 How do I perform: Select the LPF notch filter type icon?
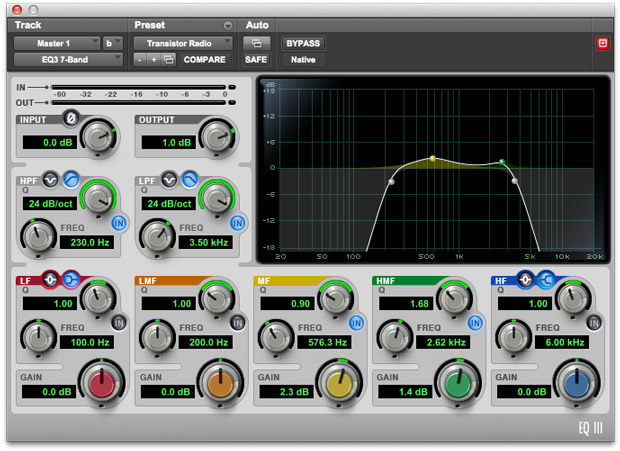[169, 180]
